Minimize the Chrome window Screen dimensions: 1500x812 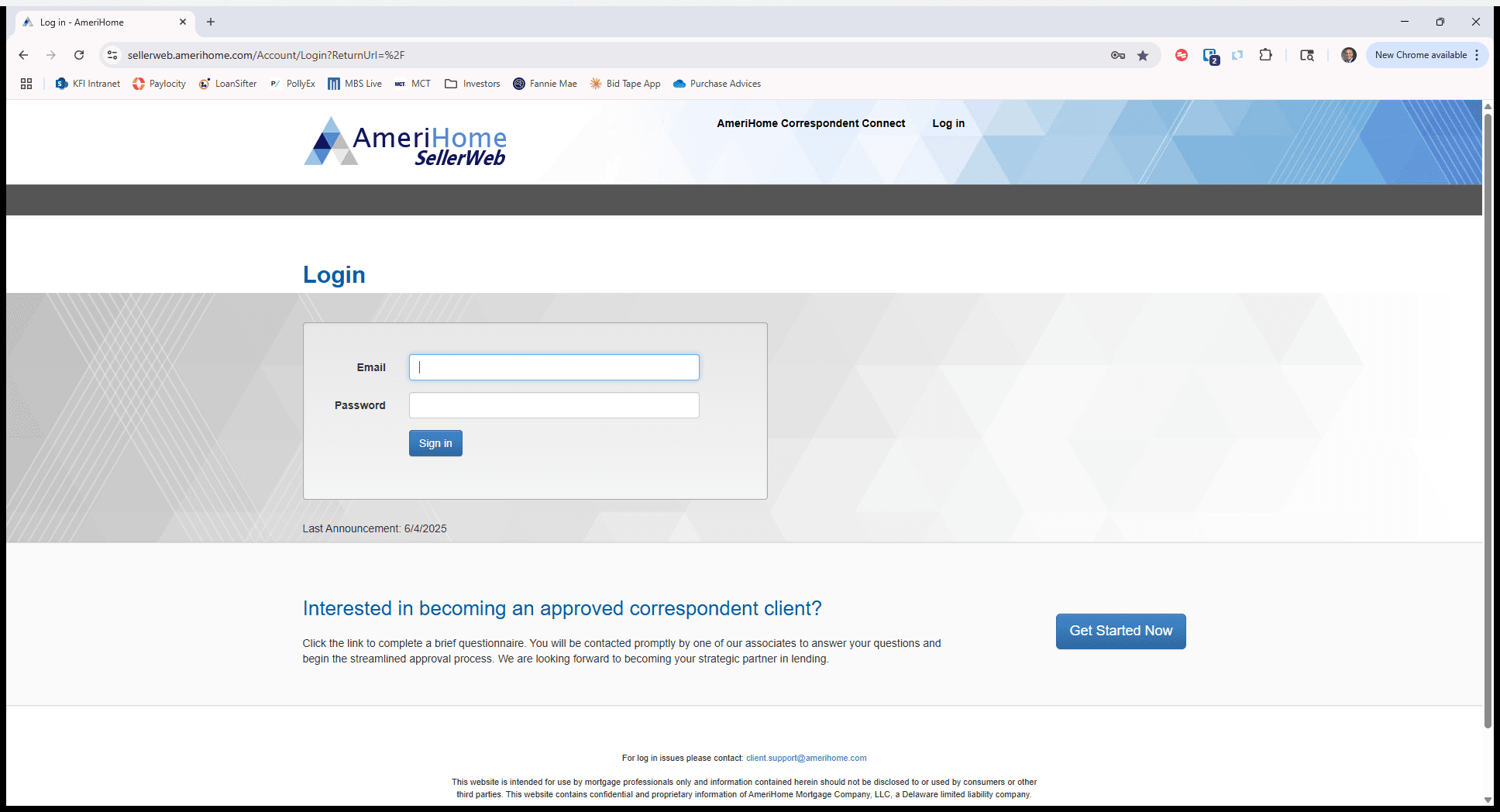1404,22
